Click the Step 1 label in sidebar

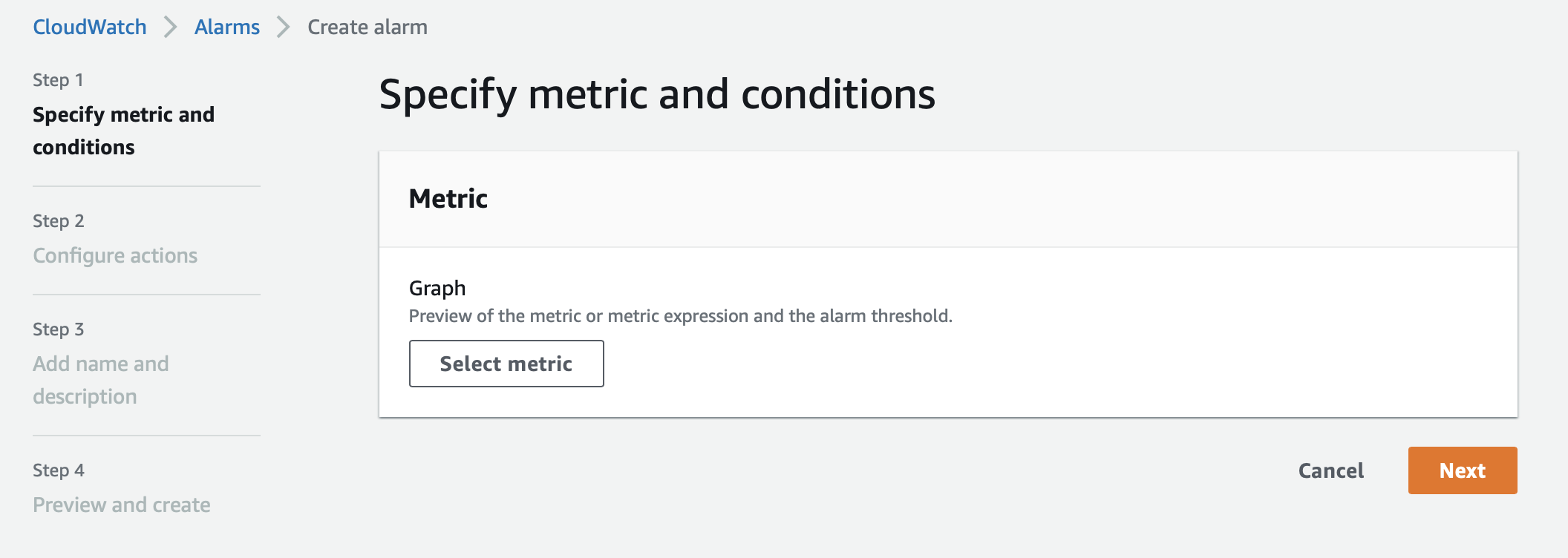58,80
